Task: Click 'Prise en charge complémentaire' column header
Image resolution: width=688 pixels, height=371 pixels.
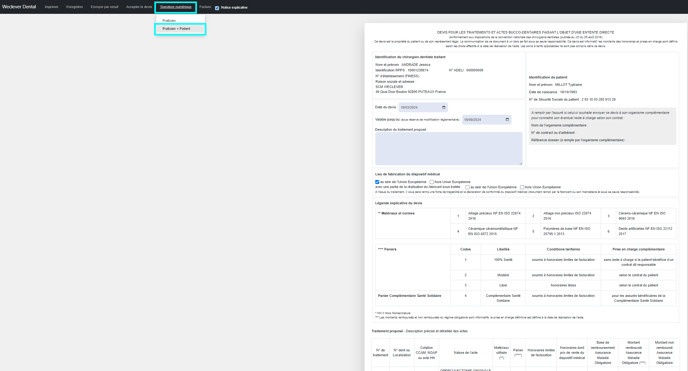Action: (x=638, y=250)
